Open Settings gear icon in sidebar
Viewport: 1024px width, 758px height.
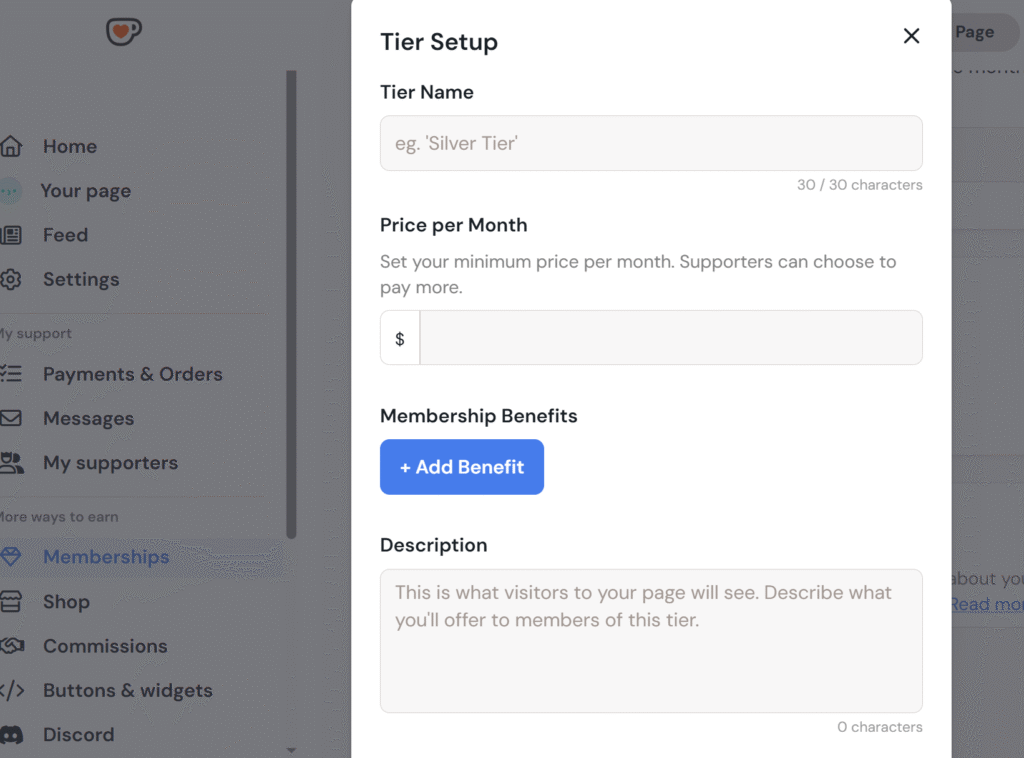point(11,279)
